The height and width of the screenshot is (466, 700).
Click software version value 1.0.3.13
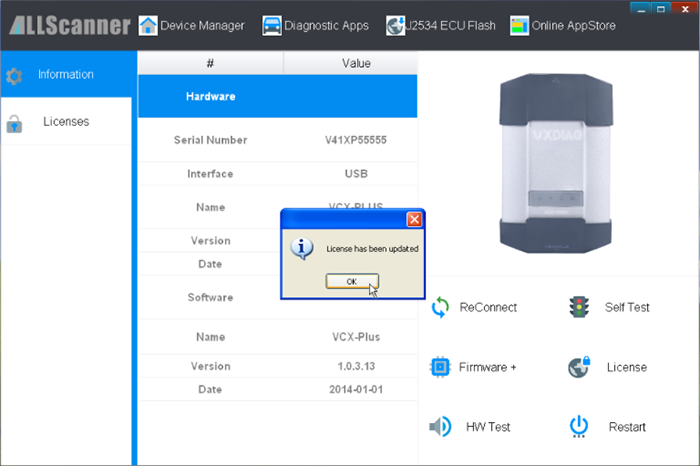coord(356,366)
